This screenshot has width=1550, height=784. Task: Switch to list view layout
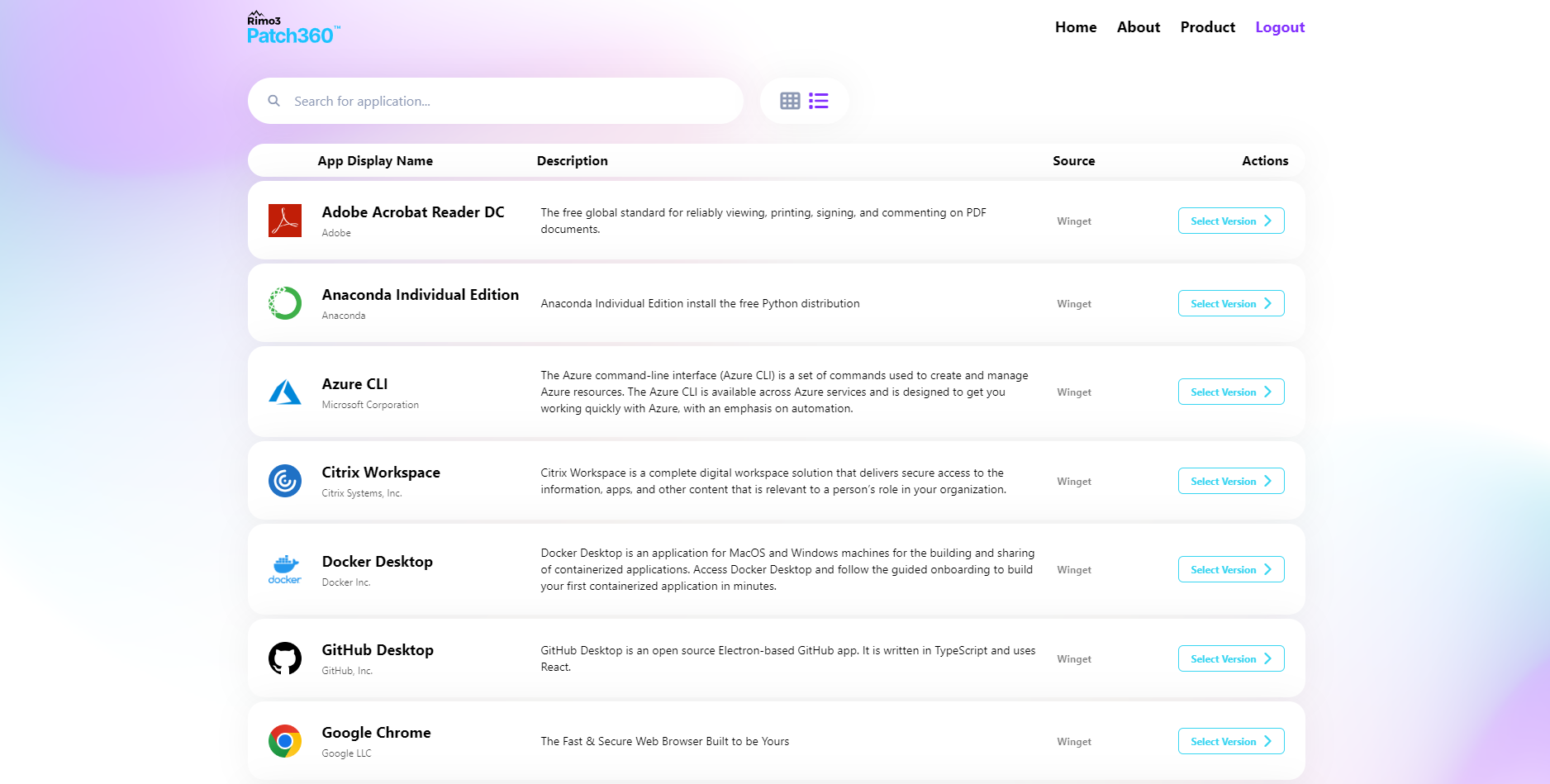click(818, 101)
